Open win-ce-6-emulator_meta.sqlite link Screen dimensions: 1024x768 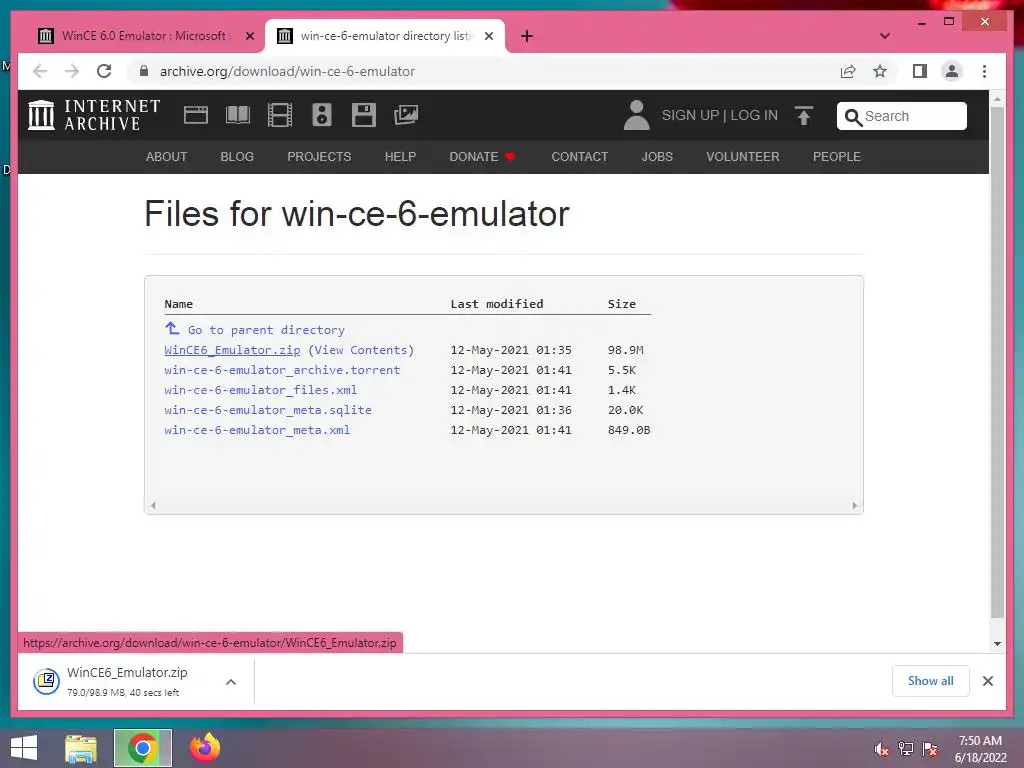(268, 410)
